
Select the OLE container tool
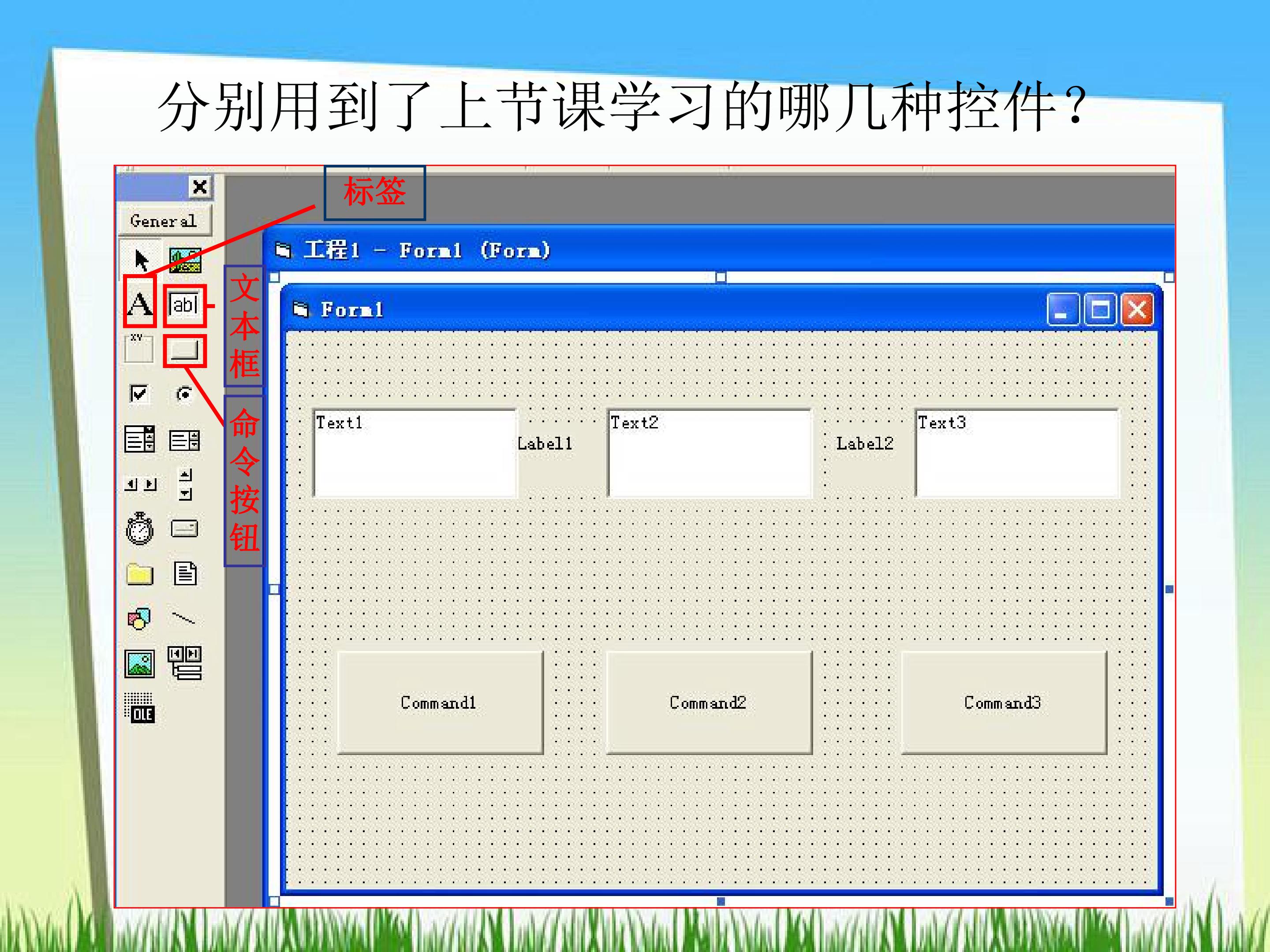139,708
